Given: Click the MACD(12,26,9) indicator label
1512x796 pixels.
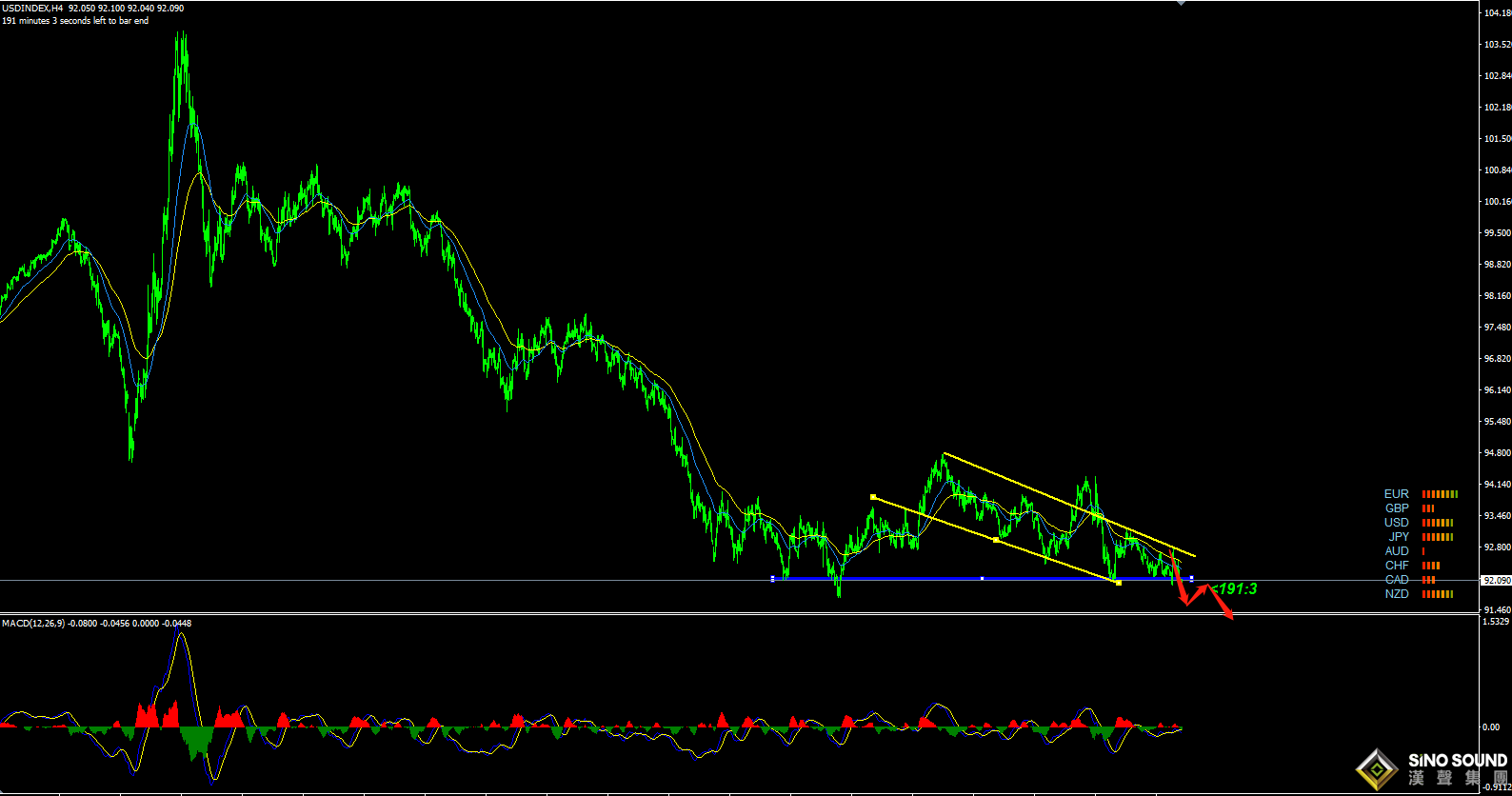Looking at the screenshot, I should click(33, 624).
